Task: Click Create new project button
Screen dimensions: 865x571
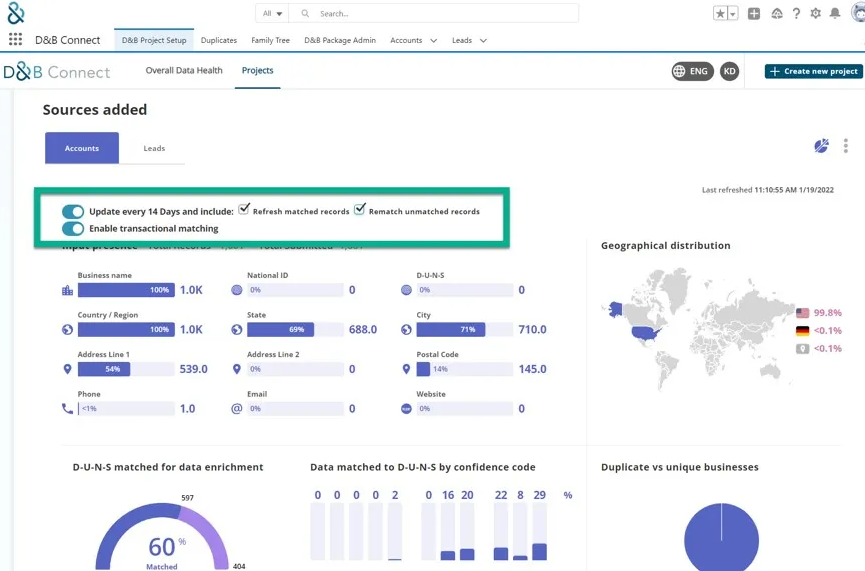Action: click(814, 71)
